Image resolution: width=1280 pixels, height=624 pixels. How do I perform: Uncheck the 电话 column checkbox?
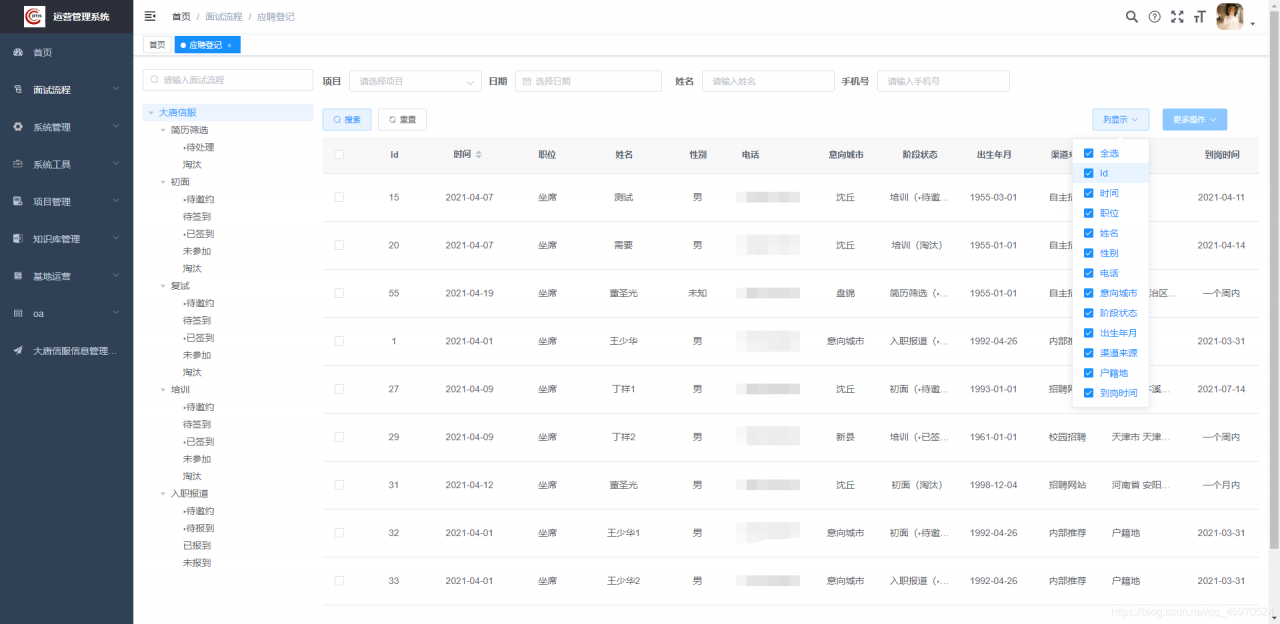point(1089,273)
